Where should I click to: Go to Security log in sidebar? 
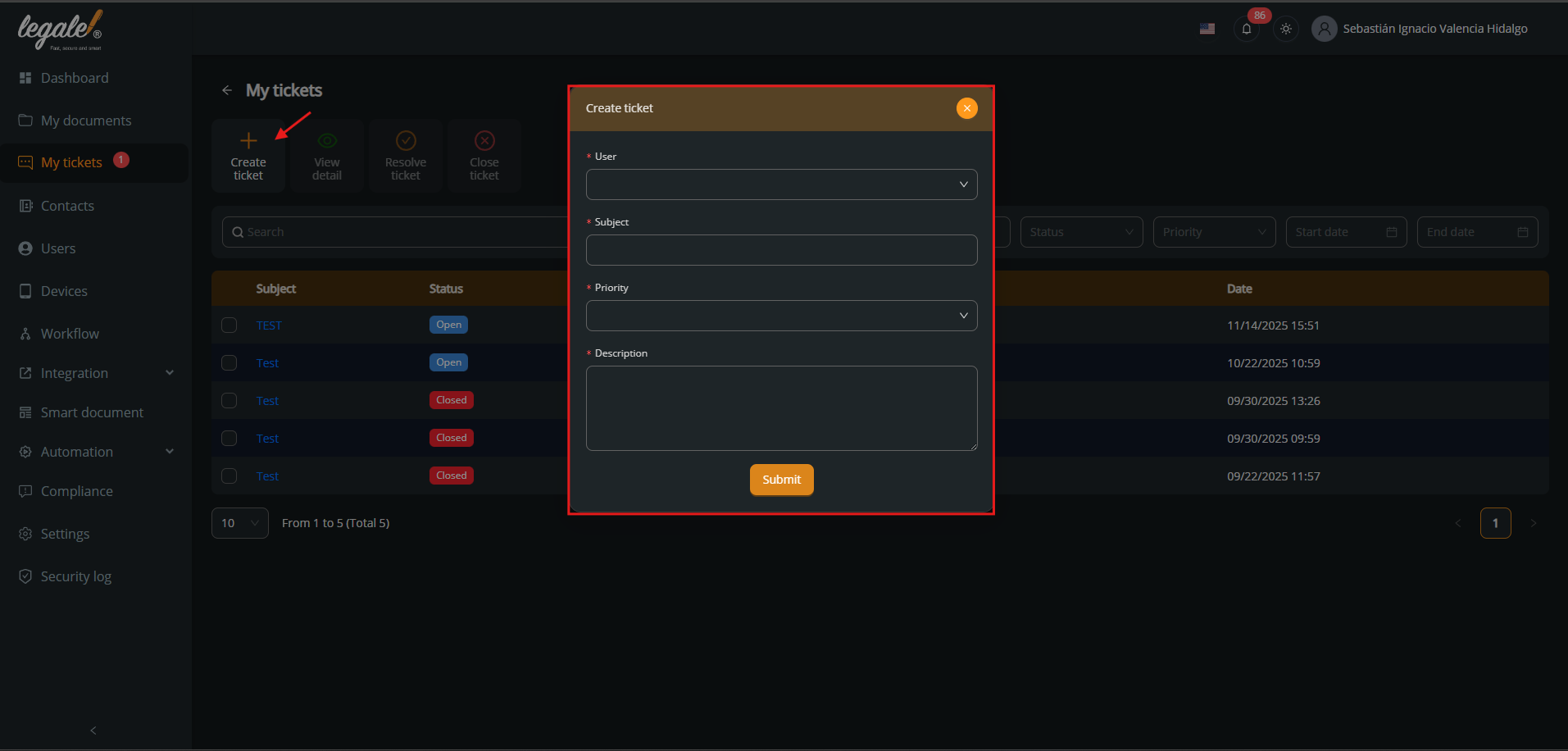[x=76, y=576]
